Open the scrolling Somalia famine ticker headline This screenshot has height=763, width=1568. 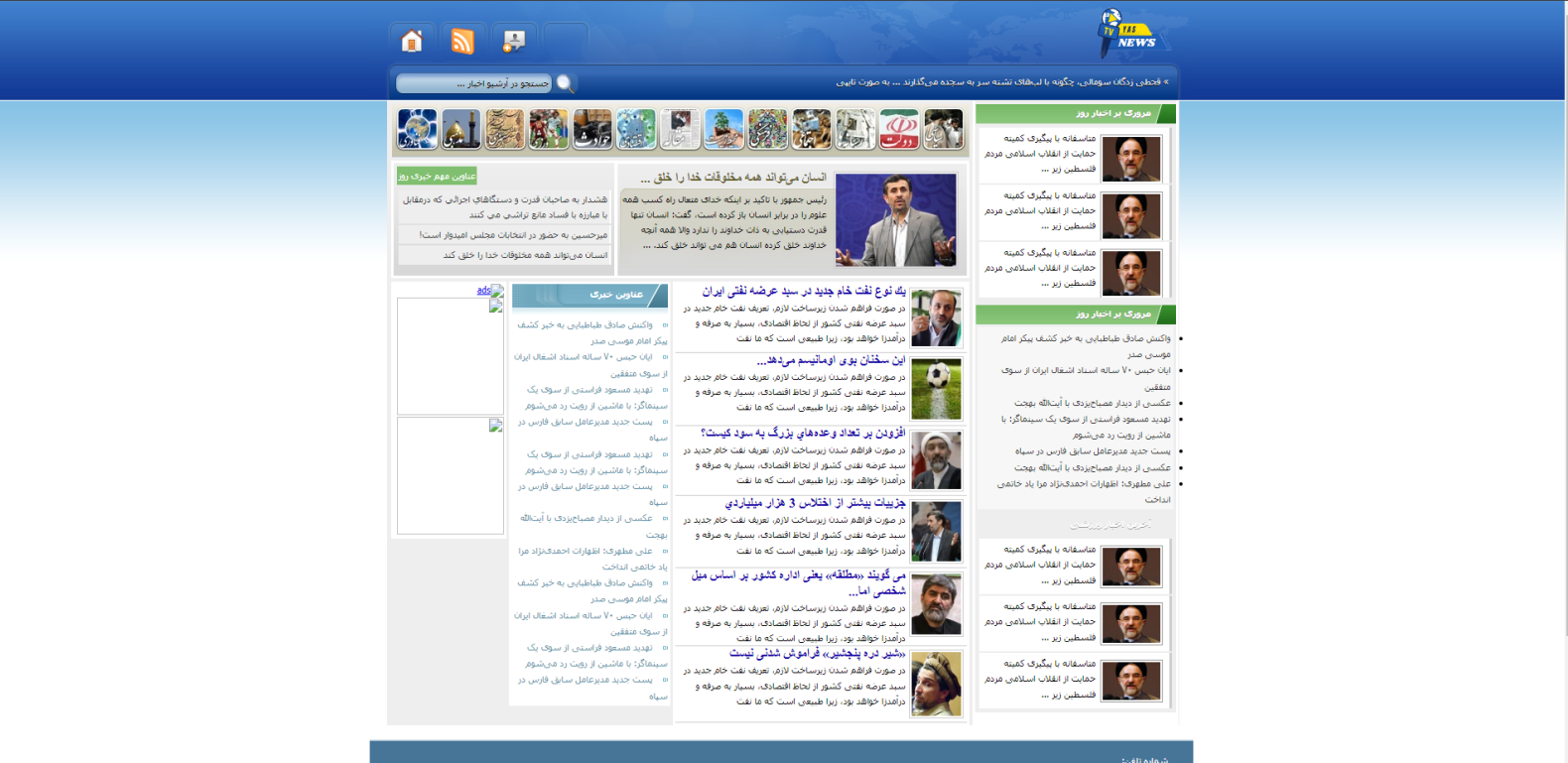click(1002, 82)
